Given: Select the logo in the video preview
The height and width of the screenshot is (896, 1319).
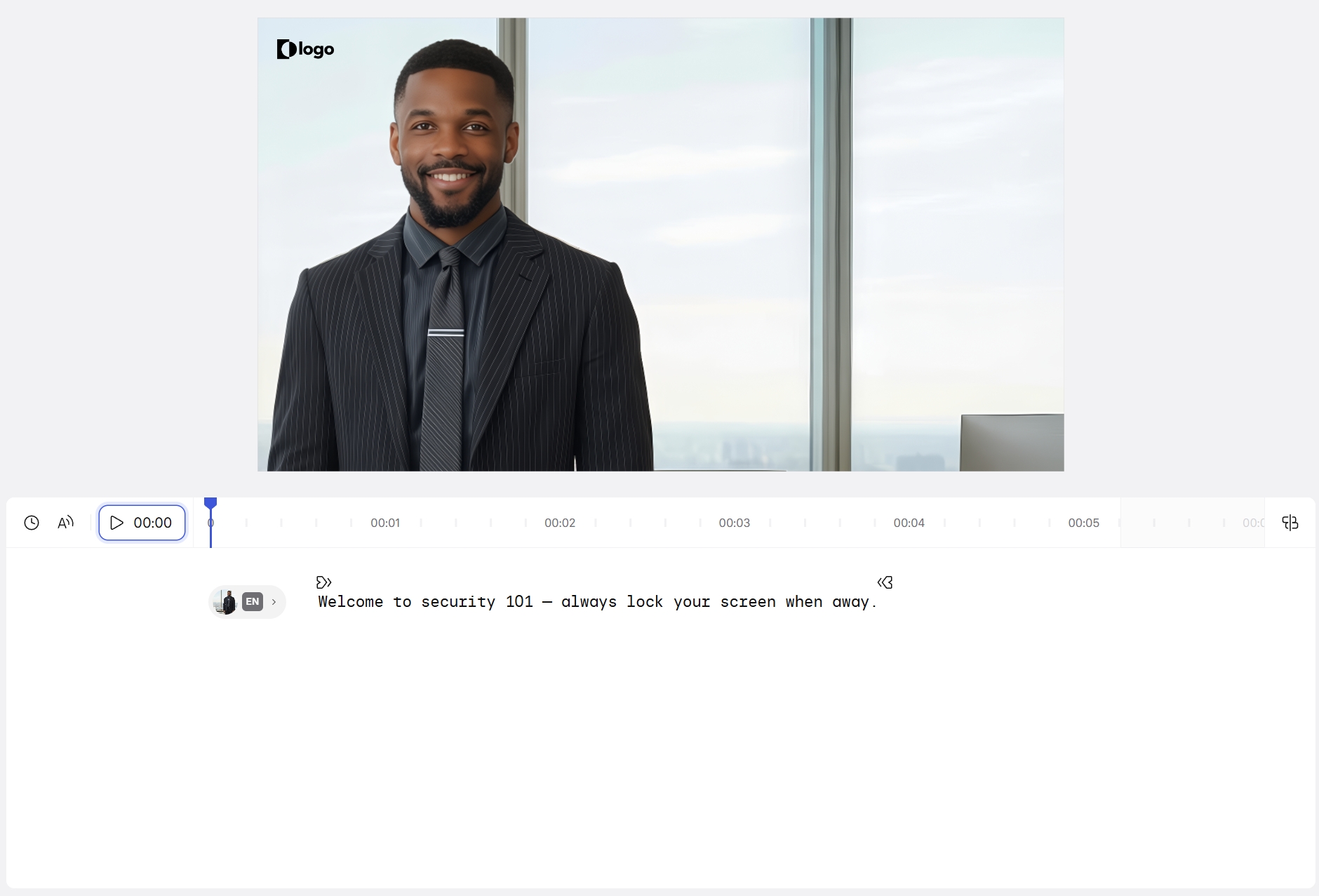Looking at the screenshot, I should pyautogui.click(x=306, y=49).
